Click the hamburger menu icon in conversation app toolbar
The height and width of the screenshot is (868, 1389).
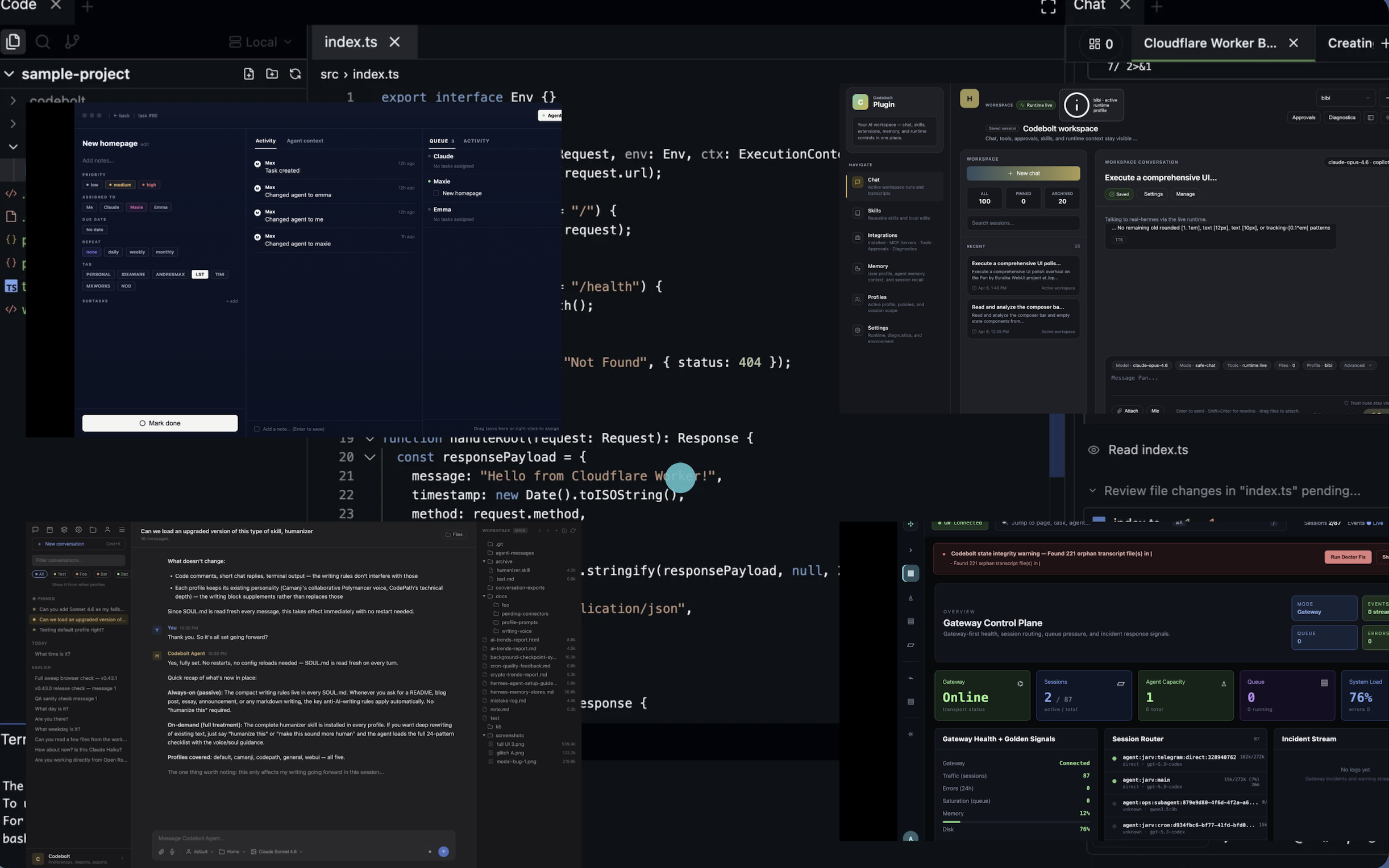[x=122, y=530]
